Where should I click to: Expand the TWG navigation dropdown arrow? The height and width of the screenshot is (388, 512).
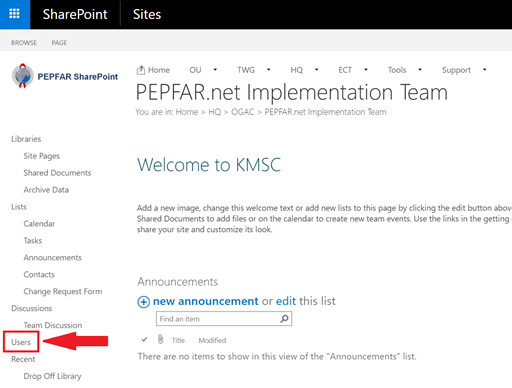[268, 70]
